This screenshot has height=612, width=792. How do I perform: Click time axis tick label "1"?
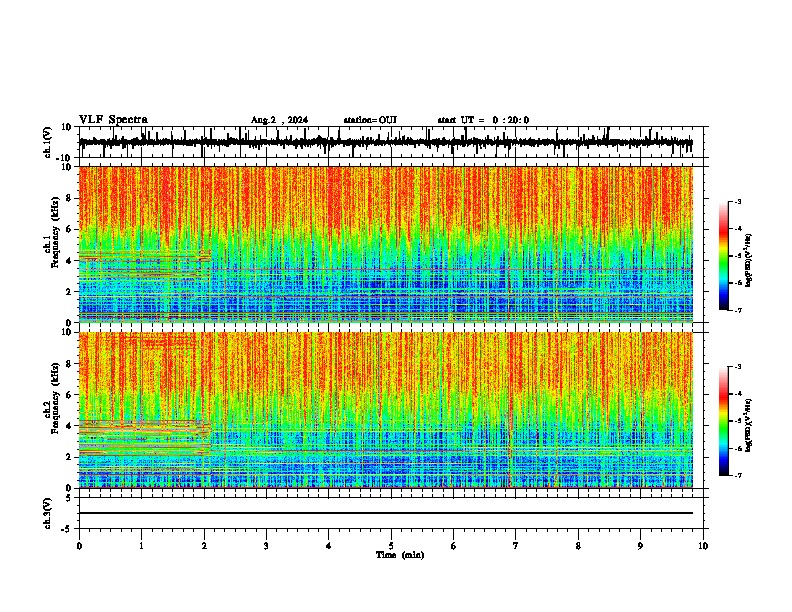[141, 546]
